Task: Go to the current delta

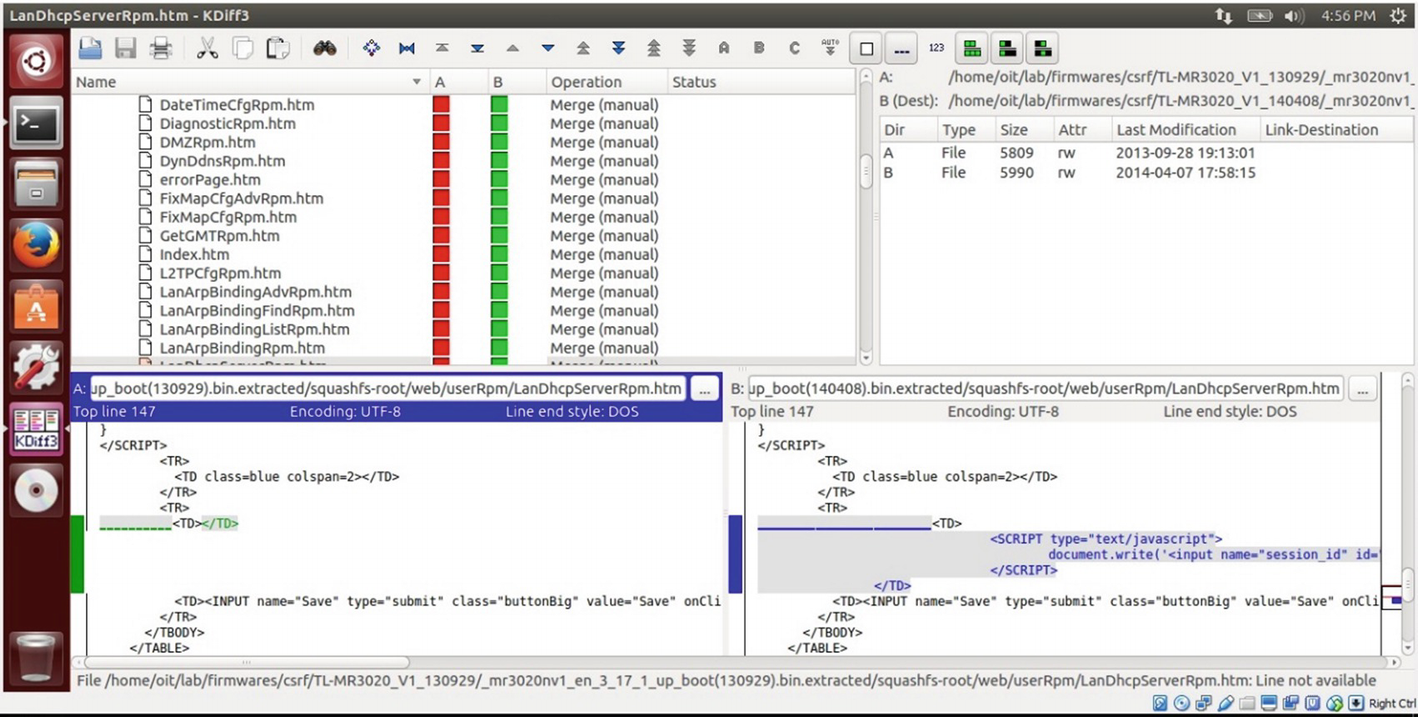Action: (371, 48)
